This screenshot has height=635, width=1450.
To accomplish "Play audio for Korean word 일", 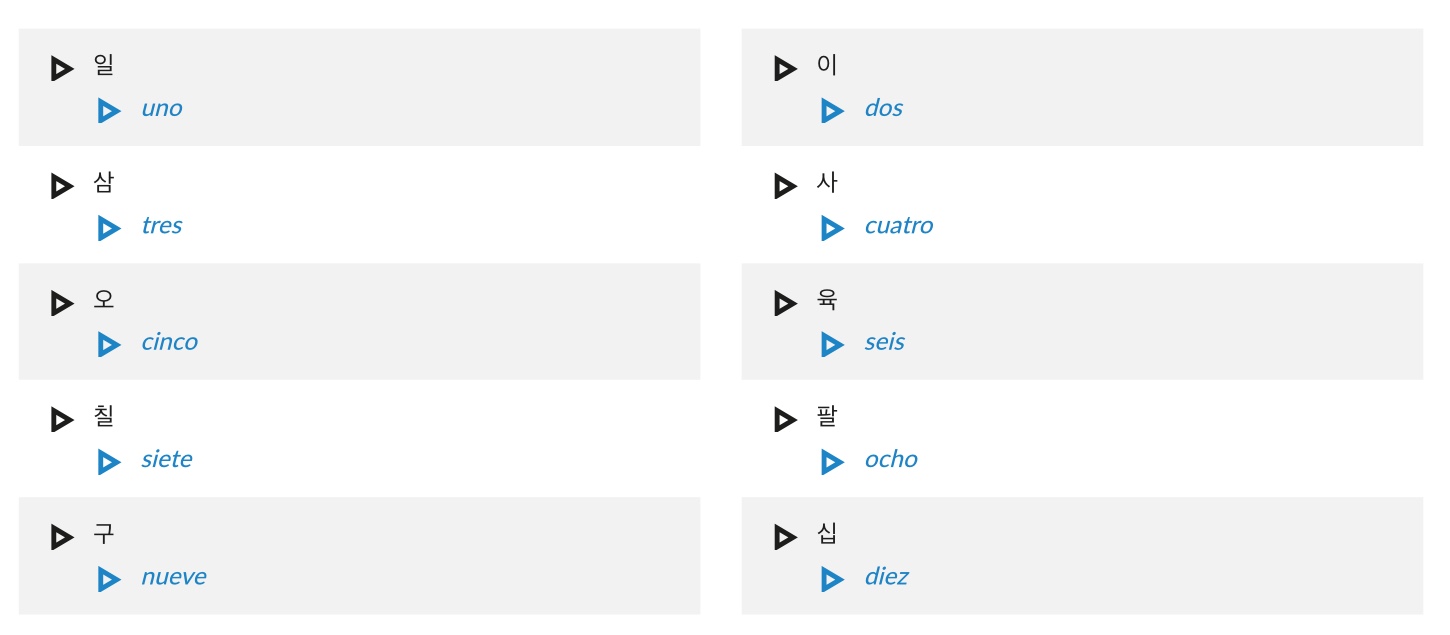I will [x=62, y=69].
